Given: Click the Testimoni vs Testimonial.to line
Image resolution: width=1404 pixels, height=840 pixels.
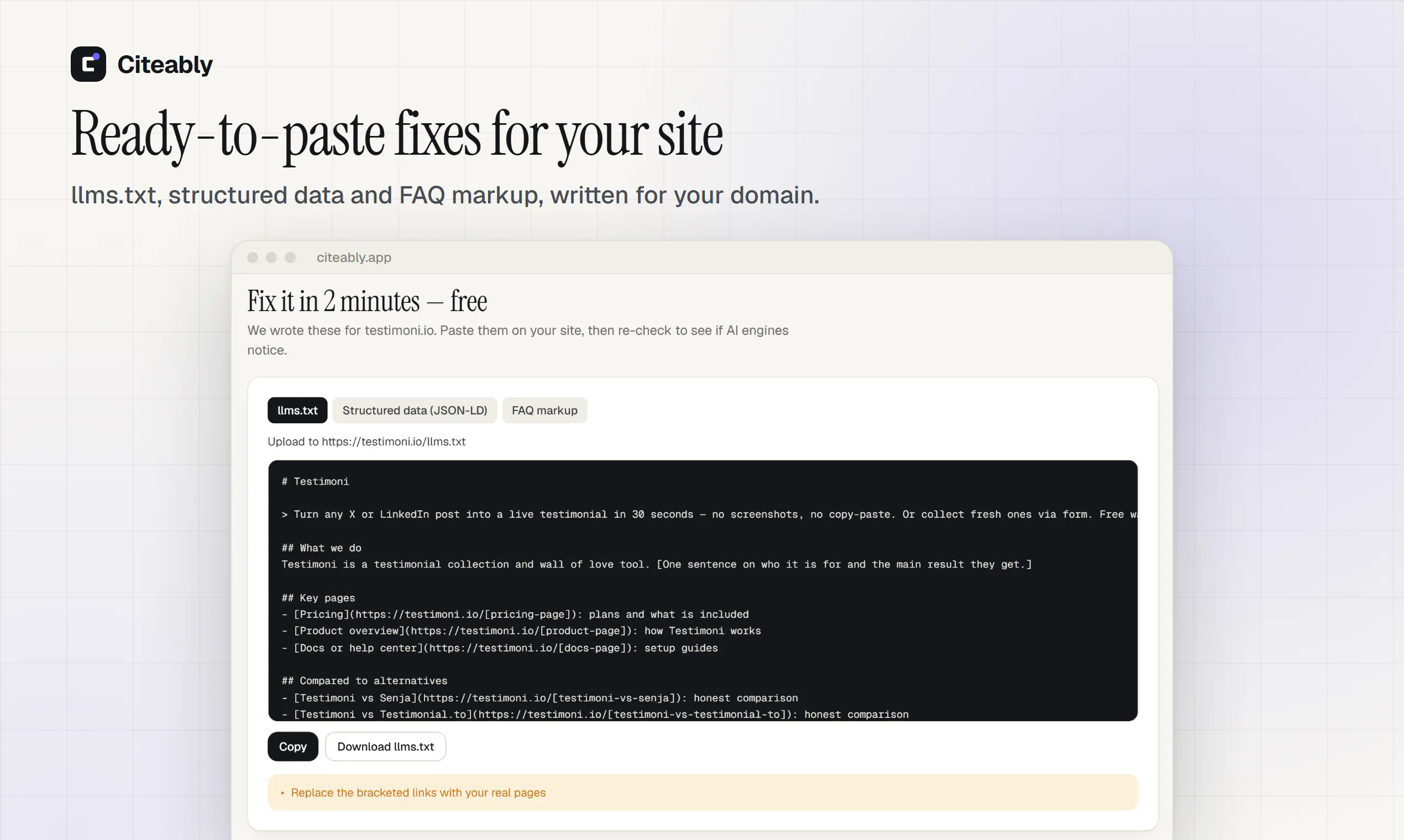Looking at the screenshot, I should click(x=595, y=715).
